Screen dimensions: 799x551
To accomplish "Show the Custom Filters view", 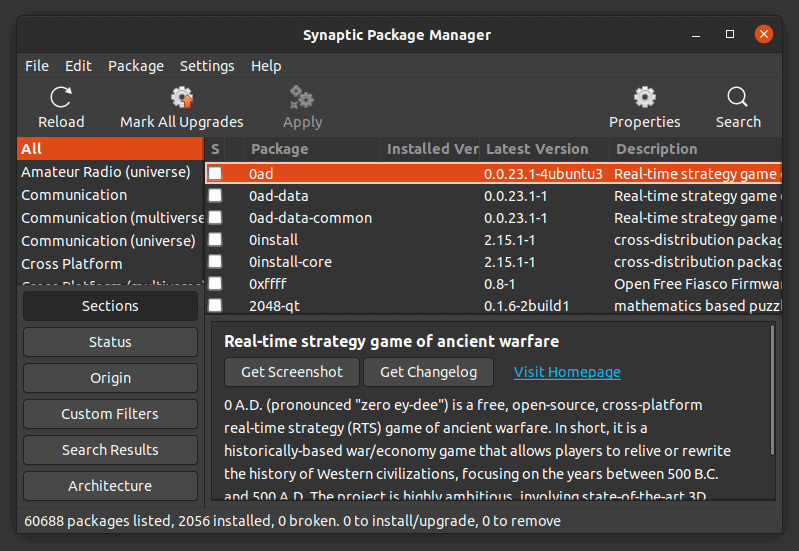I will point(110,414).
